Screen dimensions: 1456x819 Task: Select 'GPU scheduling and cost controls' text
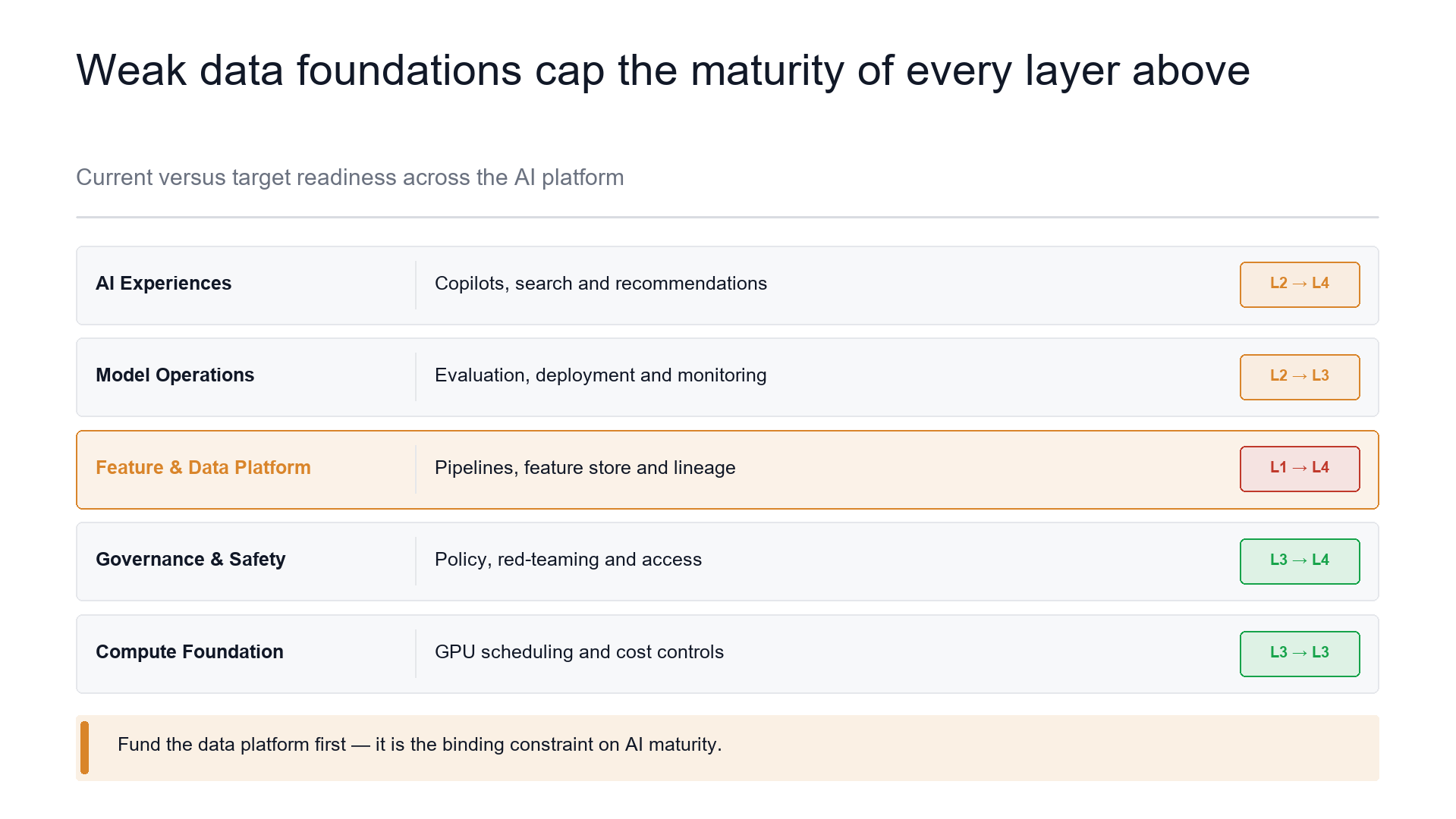point(579,652)
